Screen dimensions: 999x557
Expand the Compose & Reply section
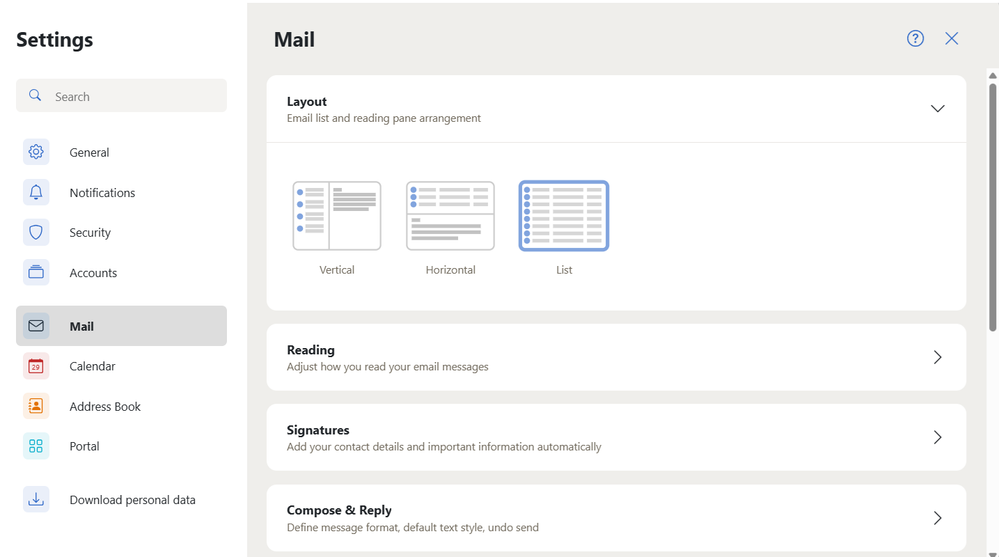point(937,518)
